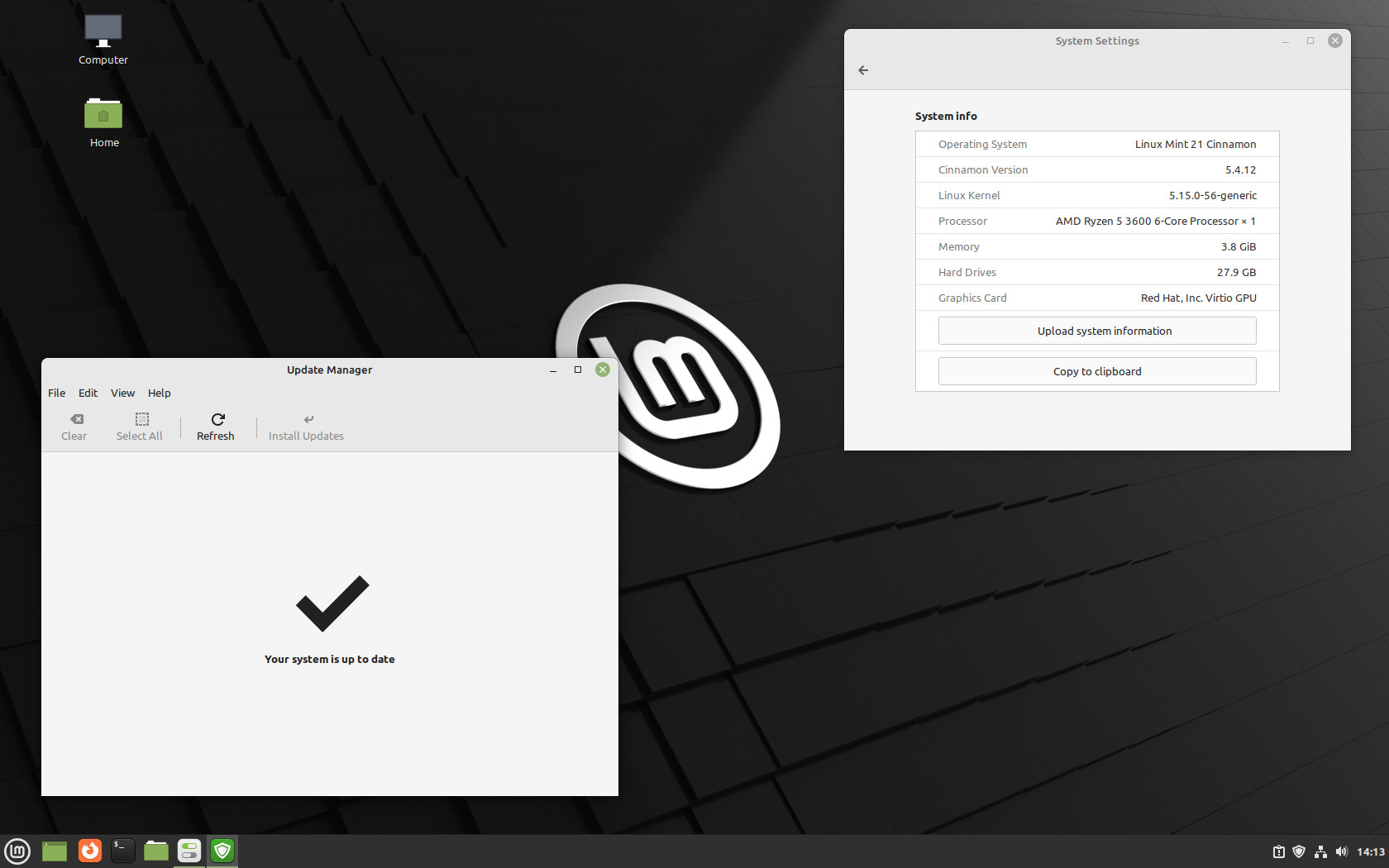Image resolution: width=1389 pixels, height=868 pixels.
Task: Click the 'Graphics Card' label
Action: click(972, 298)
